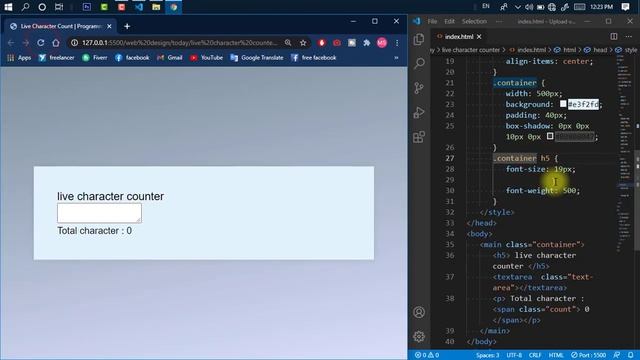Open the Search view in VS Code
640x360 pixels.
419,63
